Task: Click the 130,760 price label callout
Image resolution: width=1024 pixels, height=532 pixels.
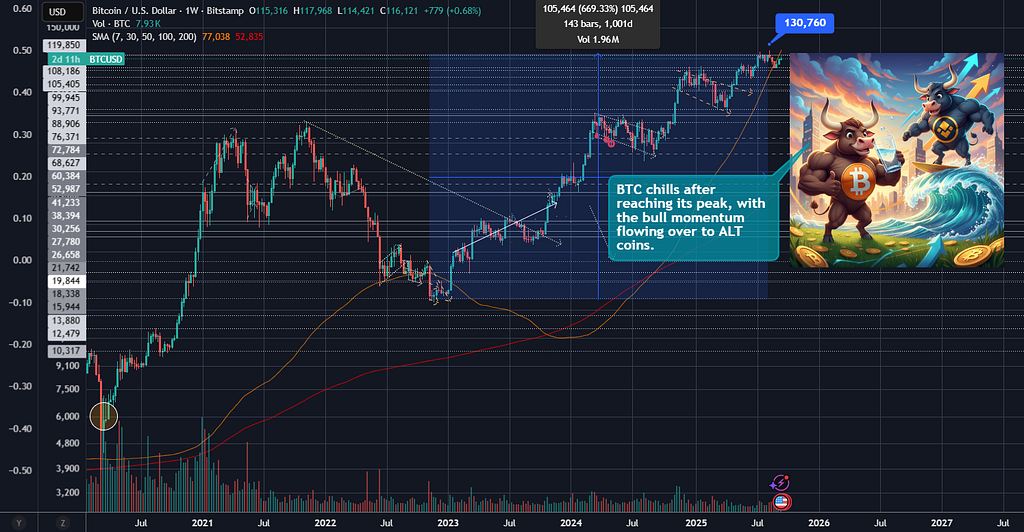Action: coord(805,23)
